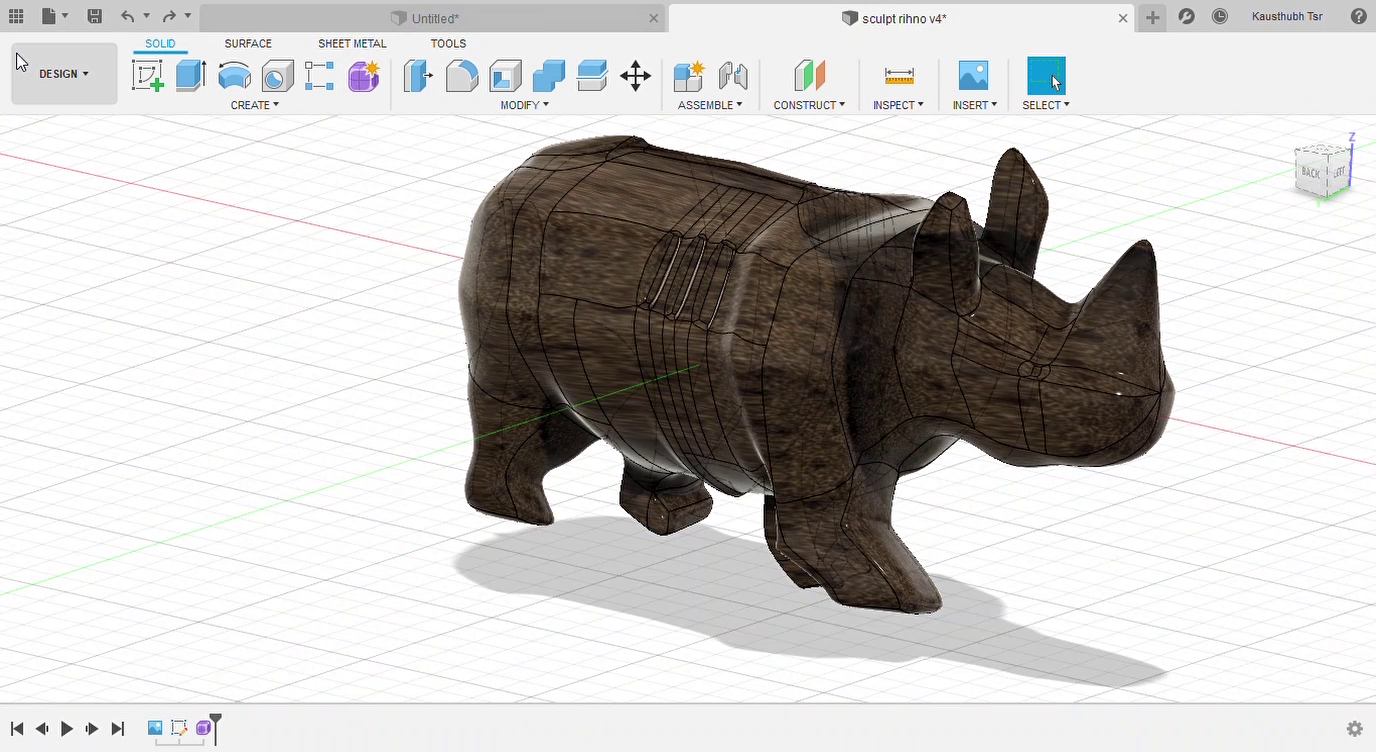Image resolution: width=1376 pixels, height=752 pixels.
Task: Select the Fillet tool
Action: tap(461, 76)
